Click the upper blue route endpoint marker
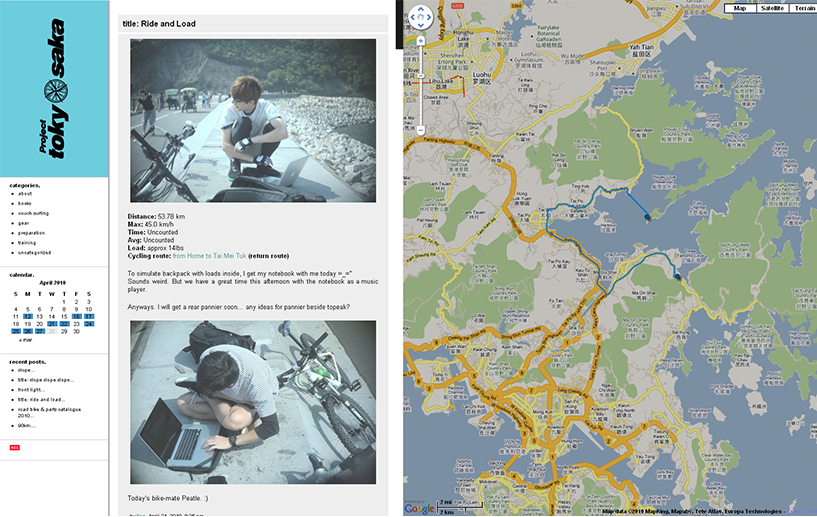817x517 pixels. [647, 217]
